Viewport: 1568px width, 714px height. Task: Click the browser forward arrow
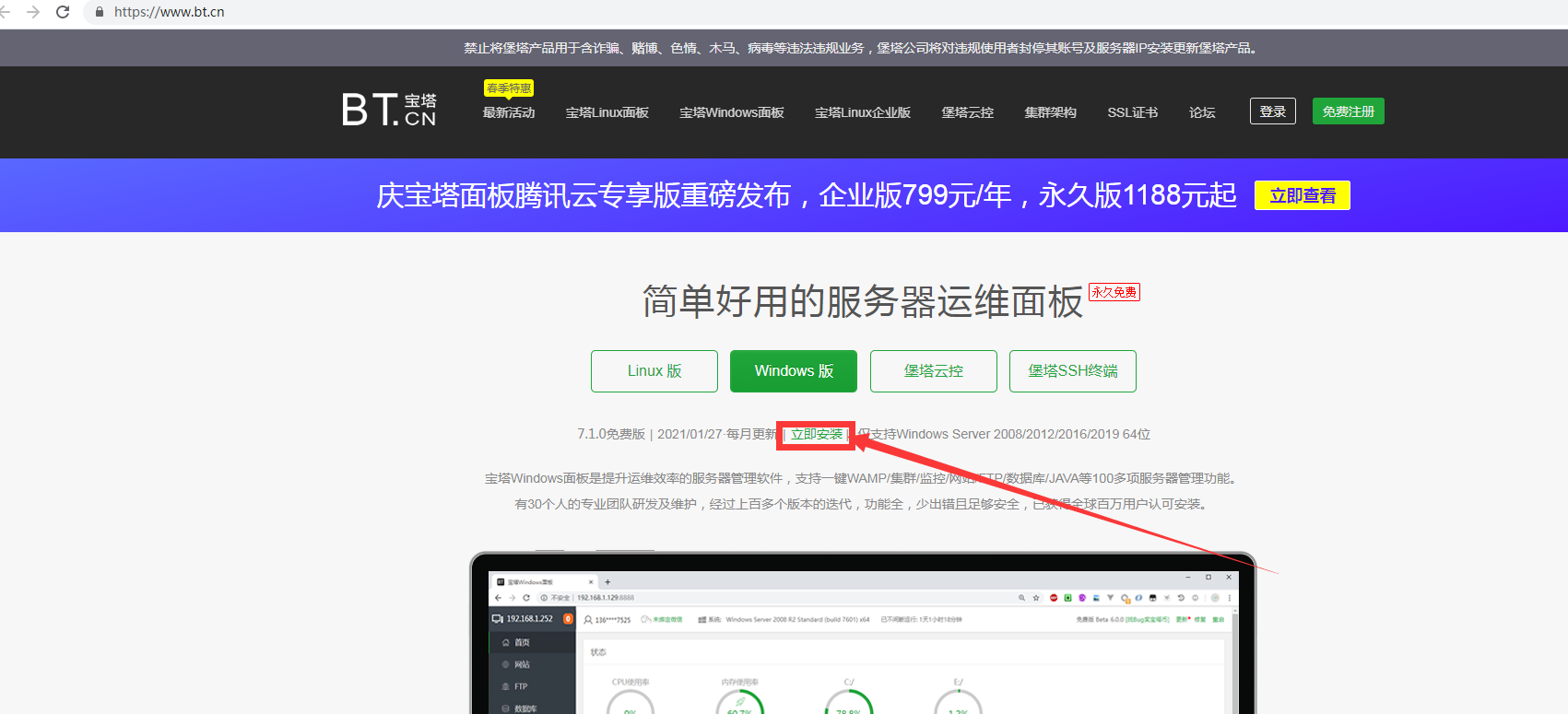[x=33, y=12]
